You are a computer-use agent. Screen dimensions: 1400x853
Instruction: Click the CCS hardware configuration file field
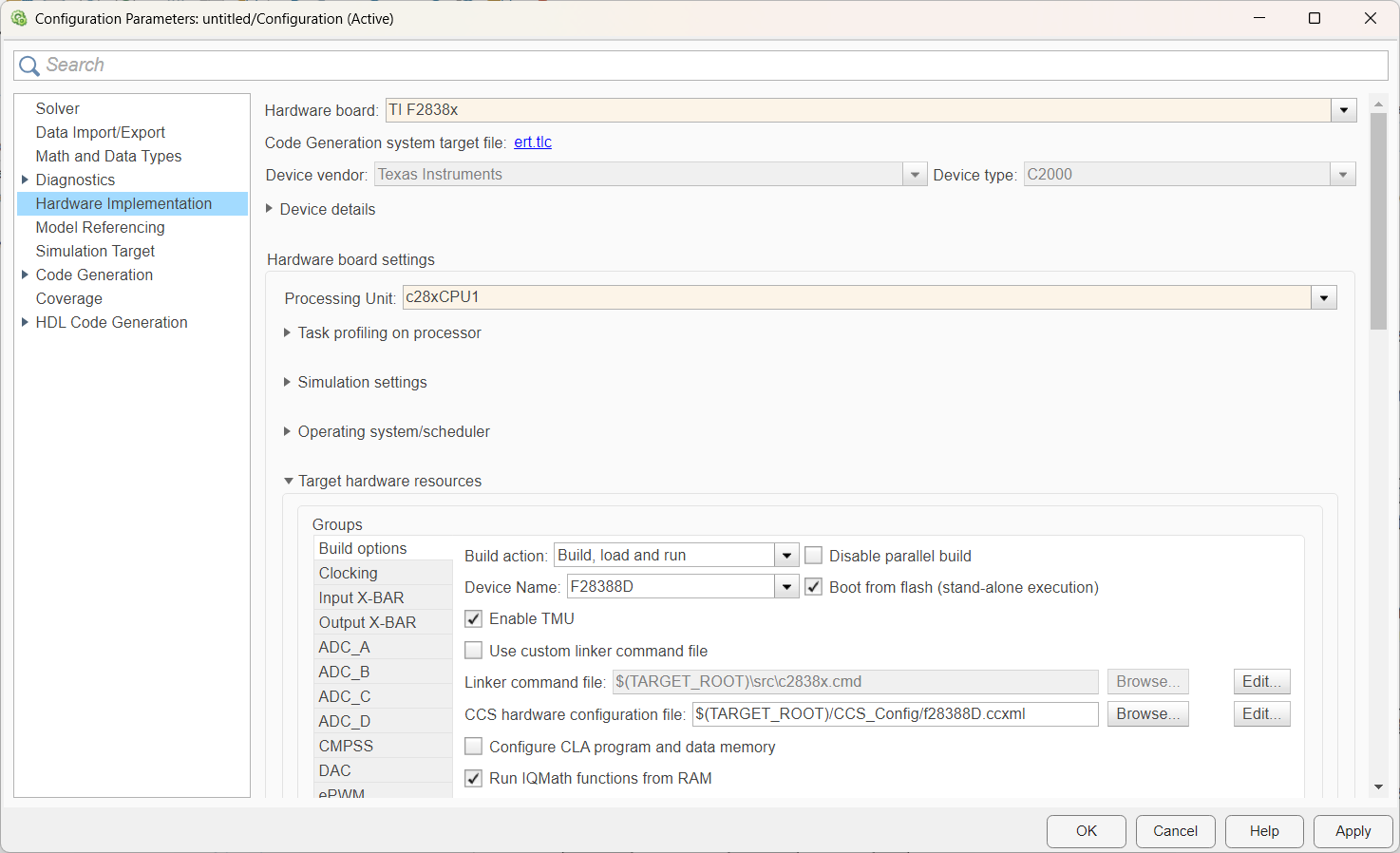pyautogui.click(x=895, y=714)
